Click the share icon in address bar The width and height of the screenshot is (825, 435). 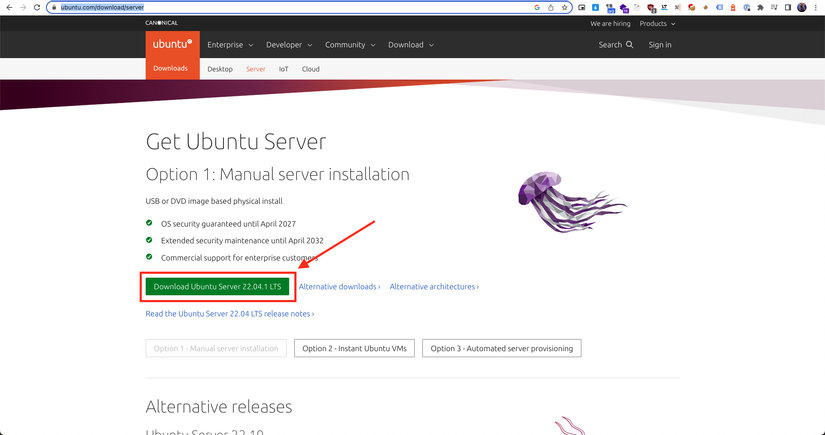551,7
